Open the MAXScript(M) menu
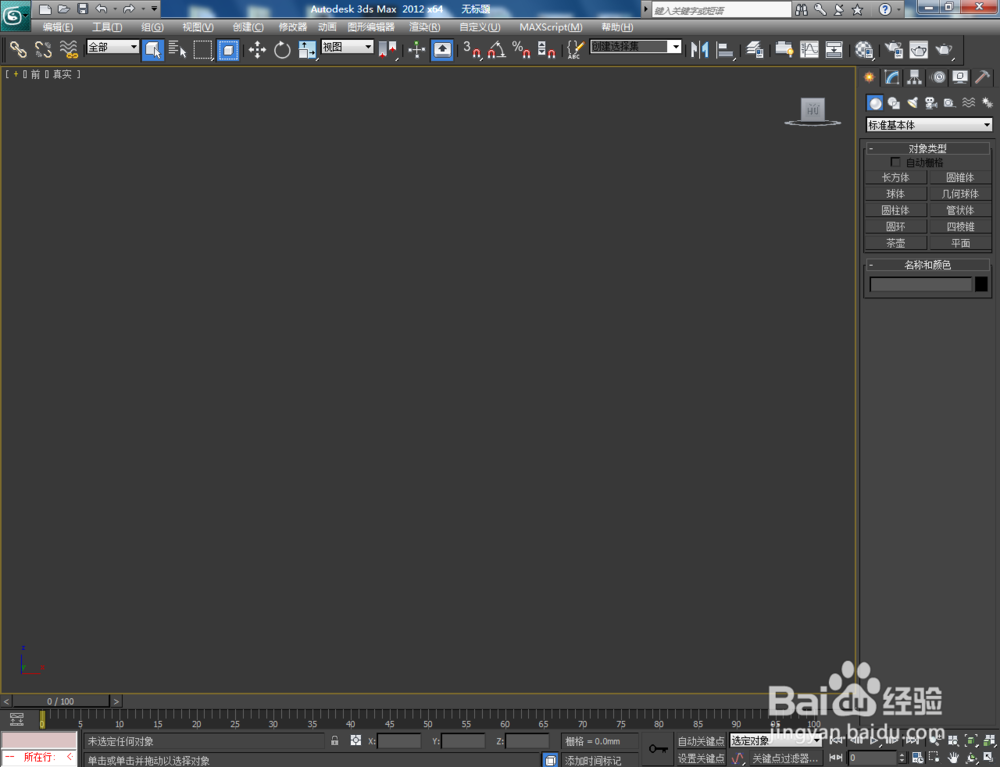Image resolution: width=1000 pixels, height=767 pixels. point(551,27)
